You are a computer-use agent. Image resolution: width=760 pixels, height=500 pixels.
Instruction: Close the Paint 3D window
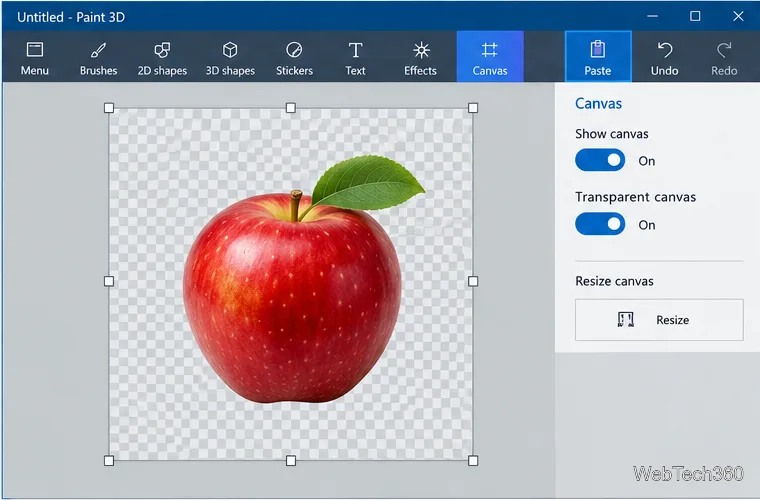(738, 16)
